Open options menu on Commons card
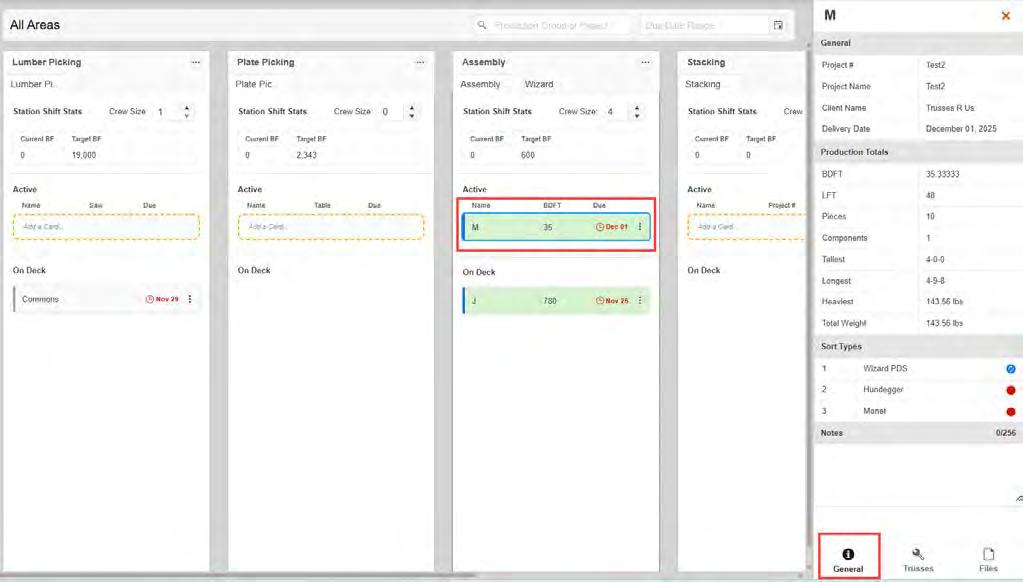The width and height of the screenshot is (1023, 582). coord(190,299)
